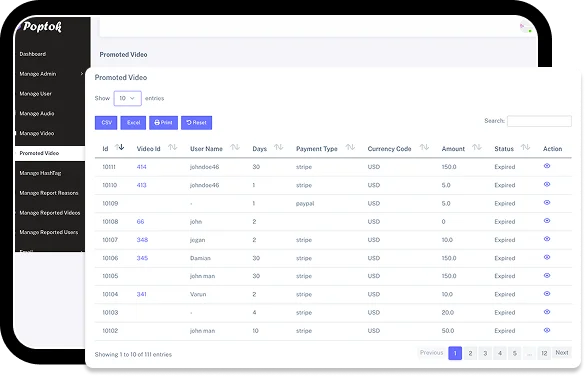The image size is (585, 376).
Task: Go to pagination page 3
Action: pyautogui.click(x=485, y=353)
